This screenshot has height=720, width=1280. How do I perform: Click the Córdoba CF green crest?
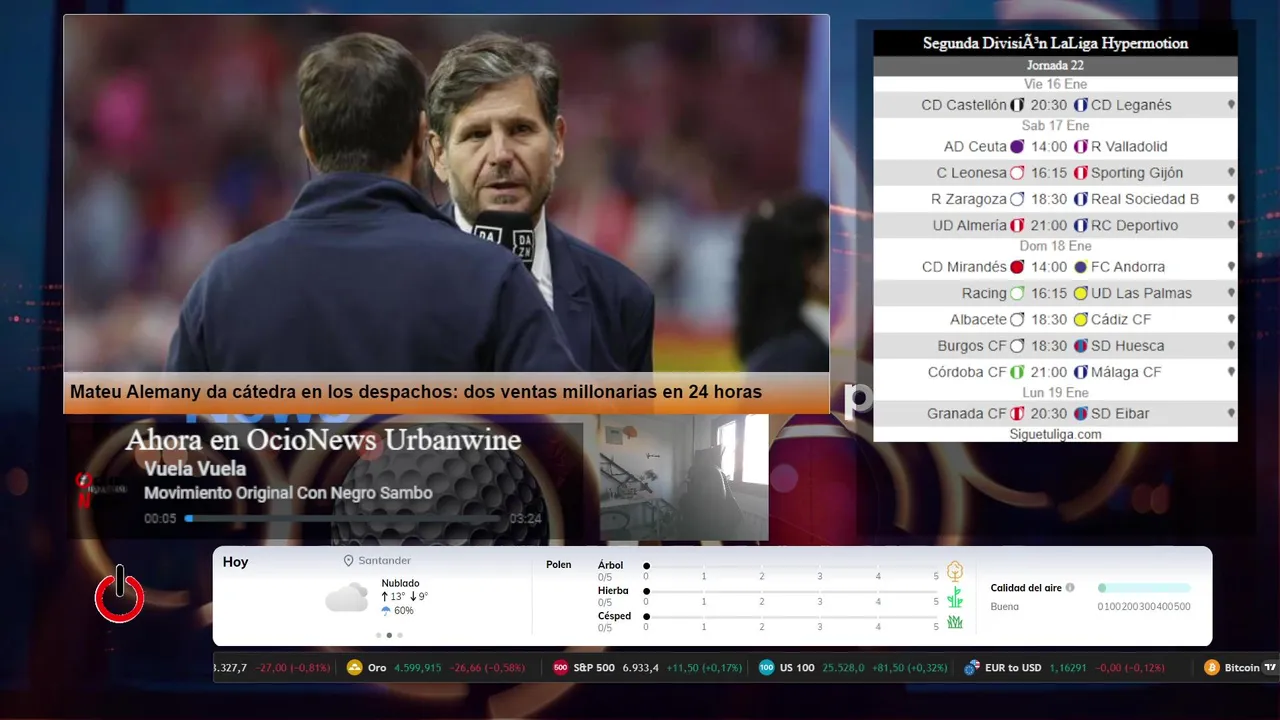pyautogui.click(x=1017, y=372)
